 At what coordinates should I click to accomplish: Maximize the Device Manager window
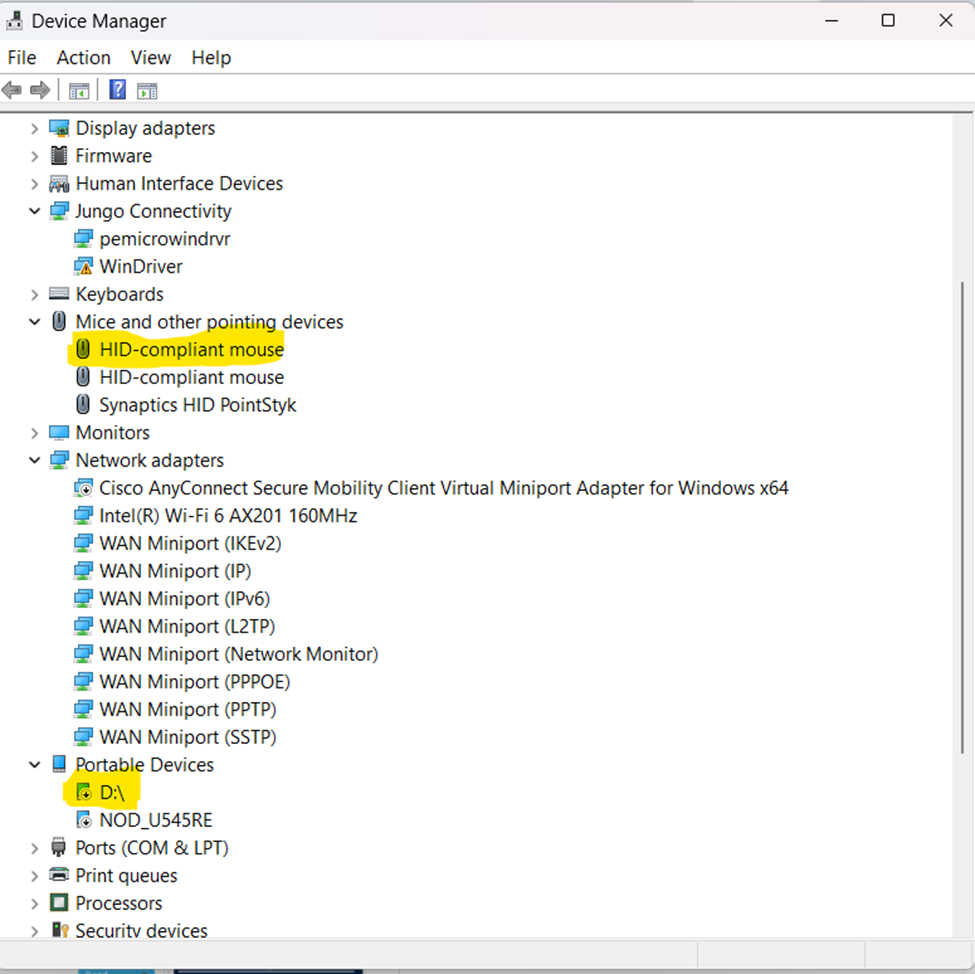click(888, 21)
